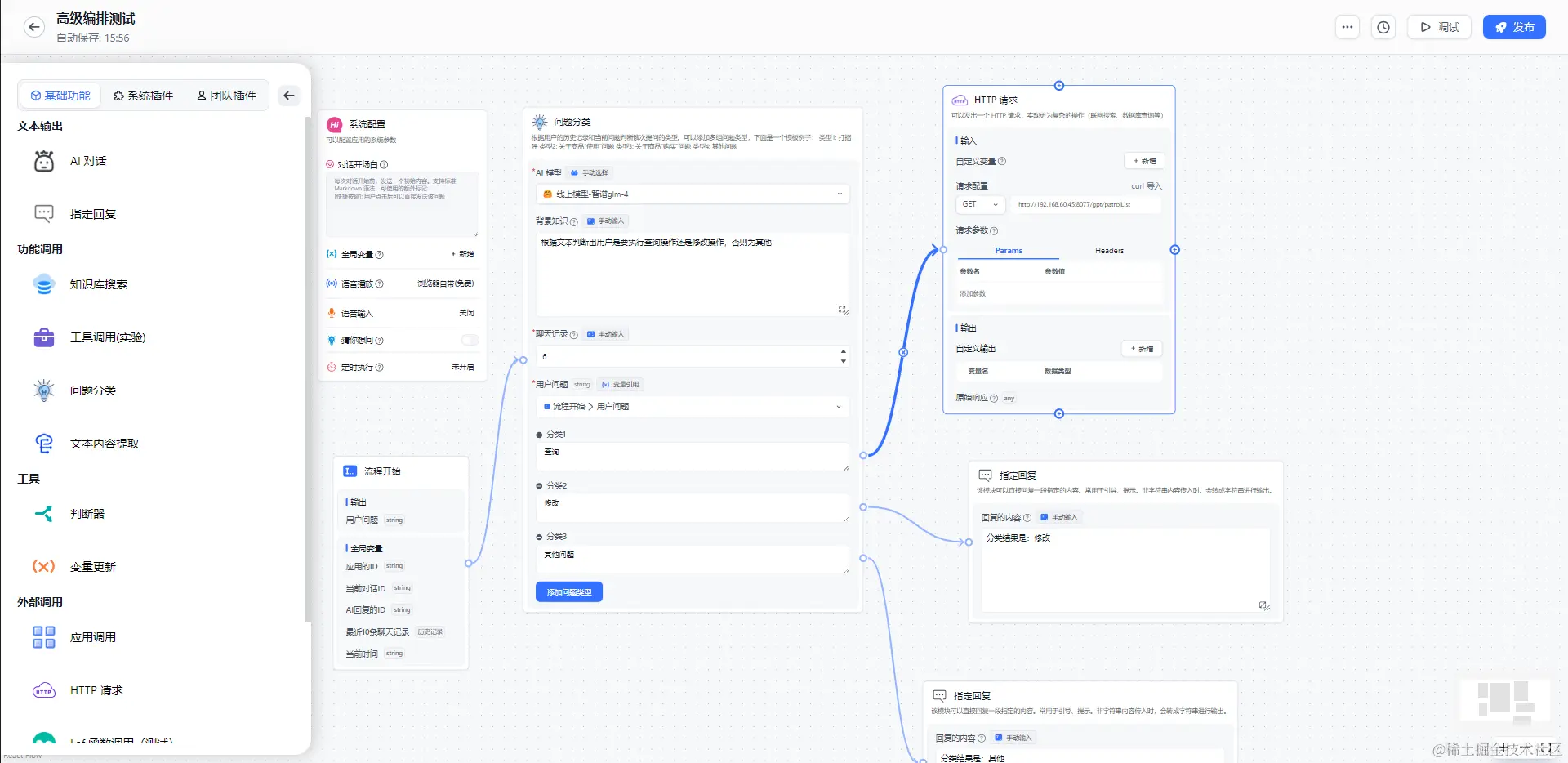1568x763 pixels.
Task: Expand the 背景知识 editor fullscreen icon
Action: tap(843, 310)
